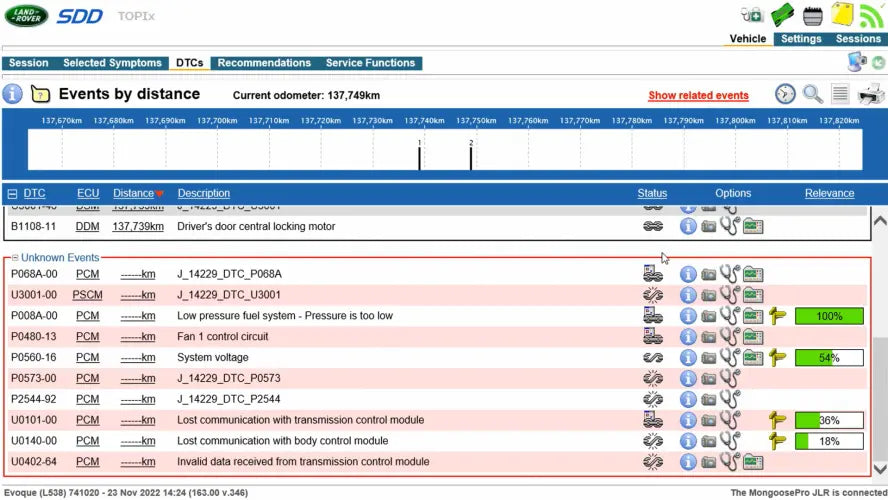Click the green wireless connection status icon
Screen dimensions: 888x500
pos(871,15)
